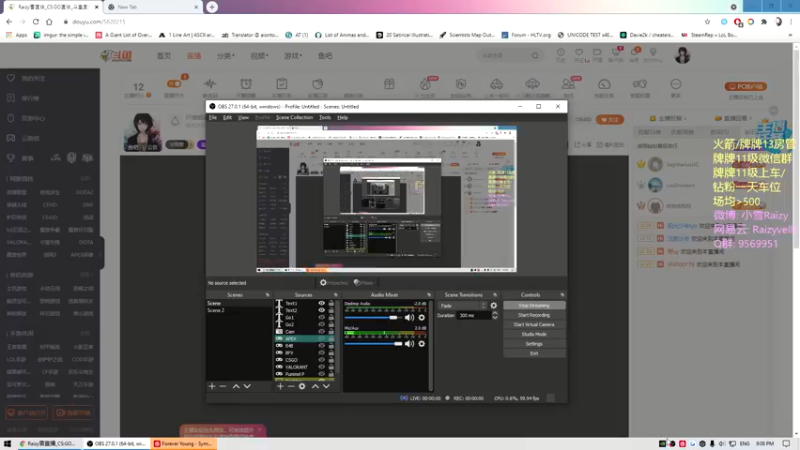Click the Stop Streaming button
Viewport: 800px width, 450px height.
coord(534,306)
